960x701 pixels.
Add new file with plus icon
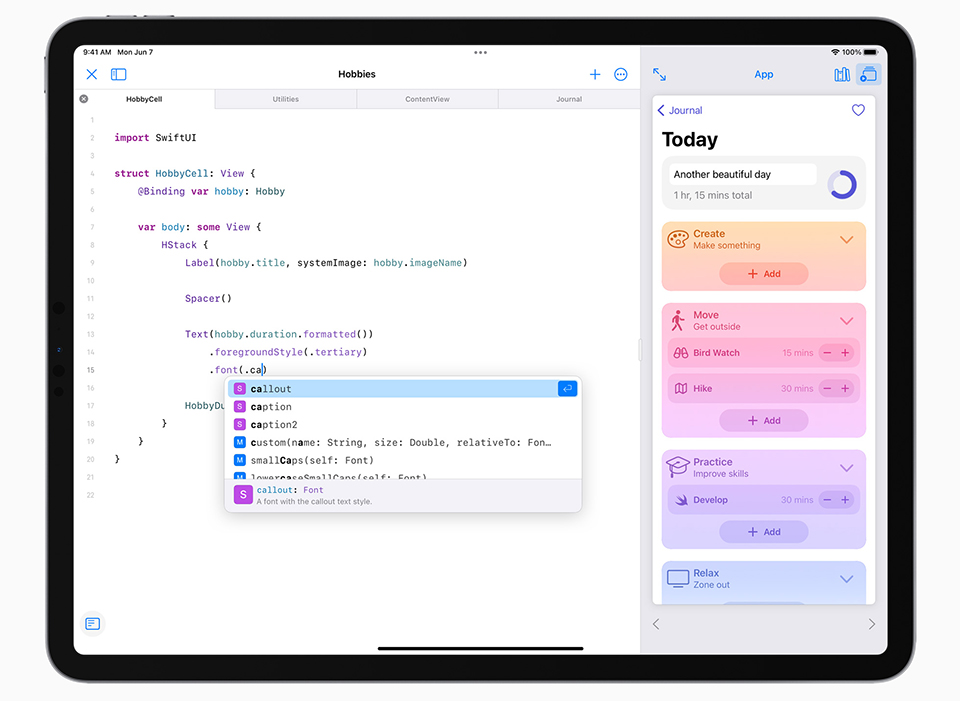pos(595,75)
